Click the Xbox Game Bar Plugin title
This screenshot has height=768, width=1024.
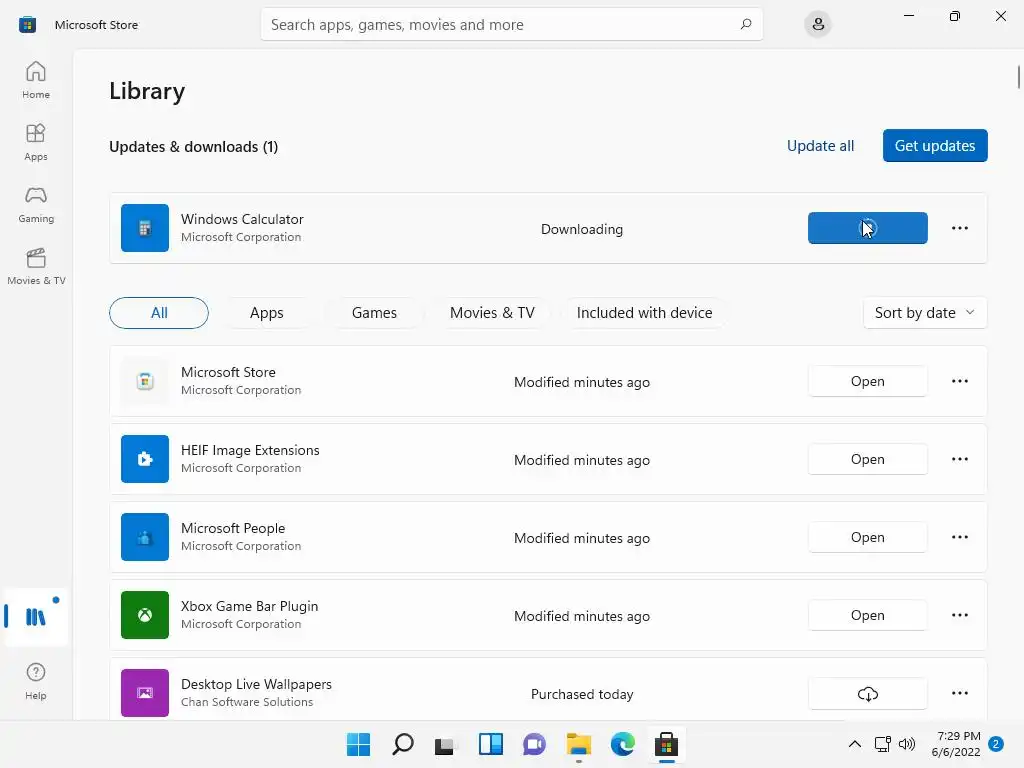[249, 606]
